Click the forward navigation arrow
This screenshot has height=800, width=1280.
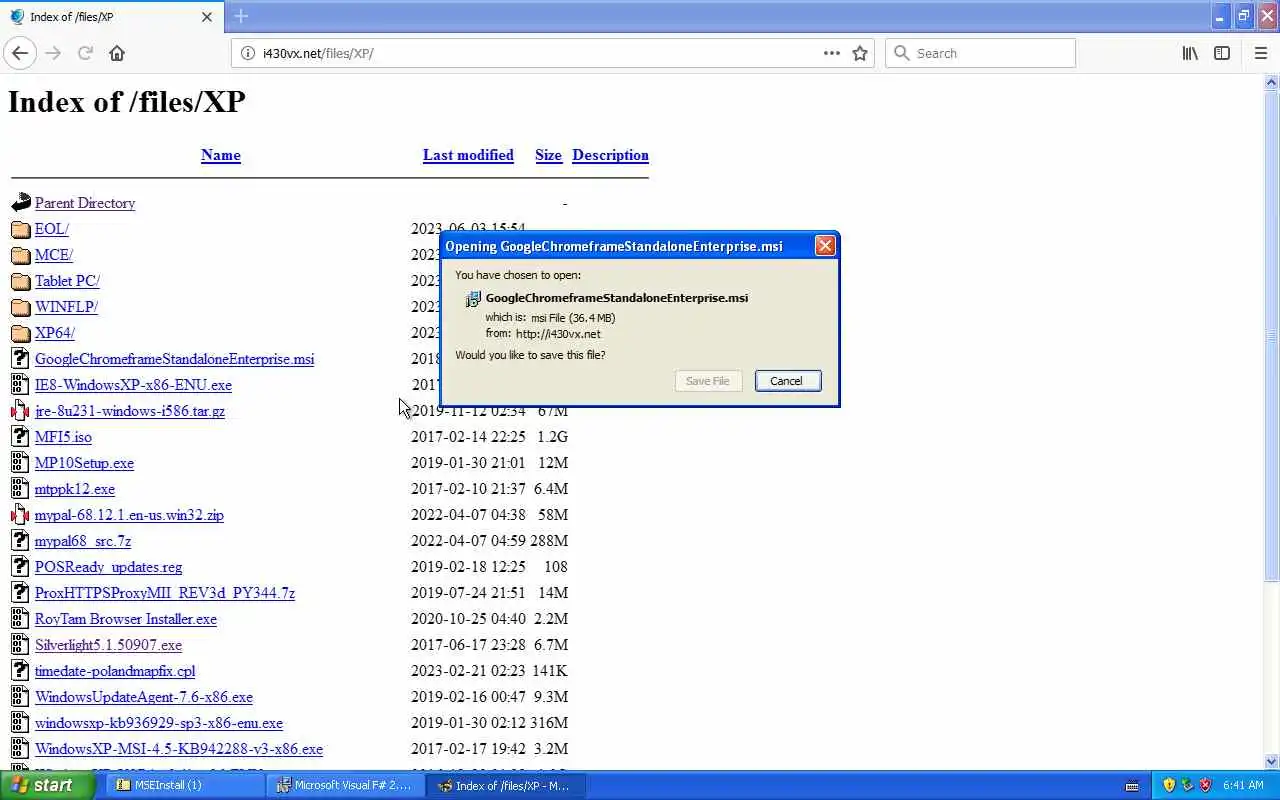[x=53, y=53]
